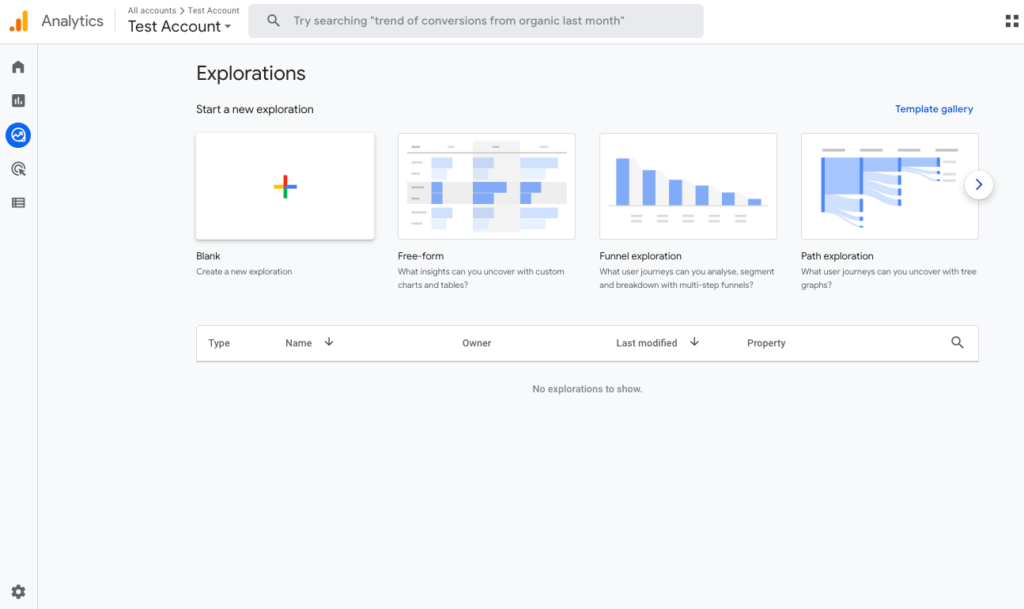Click the 'Start a new exploration' text

click(255, 110)
